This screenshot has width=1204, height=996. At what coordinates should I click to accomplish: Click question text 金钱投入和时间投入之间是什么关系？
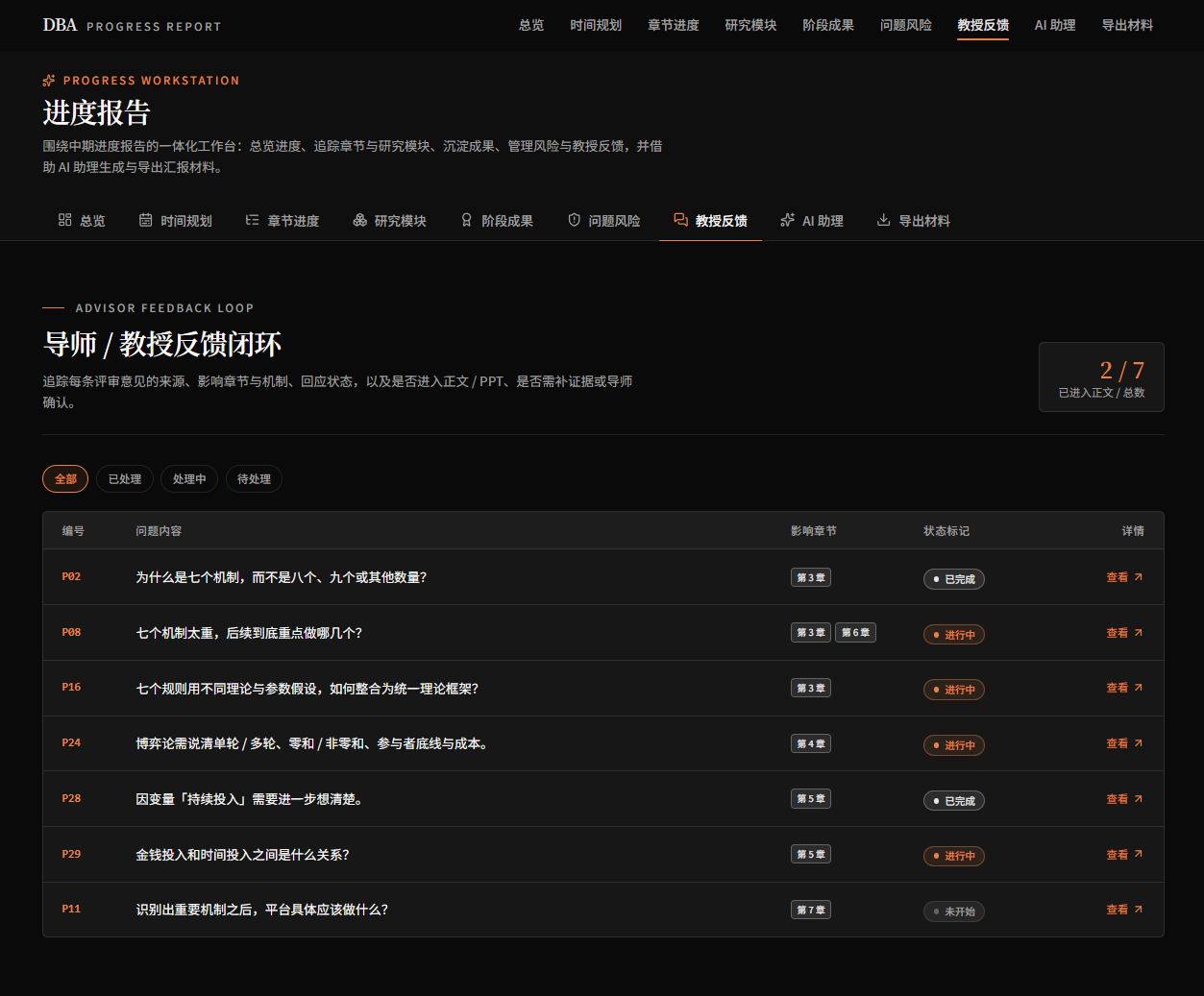point(242,855)
